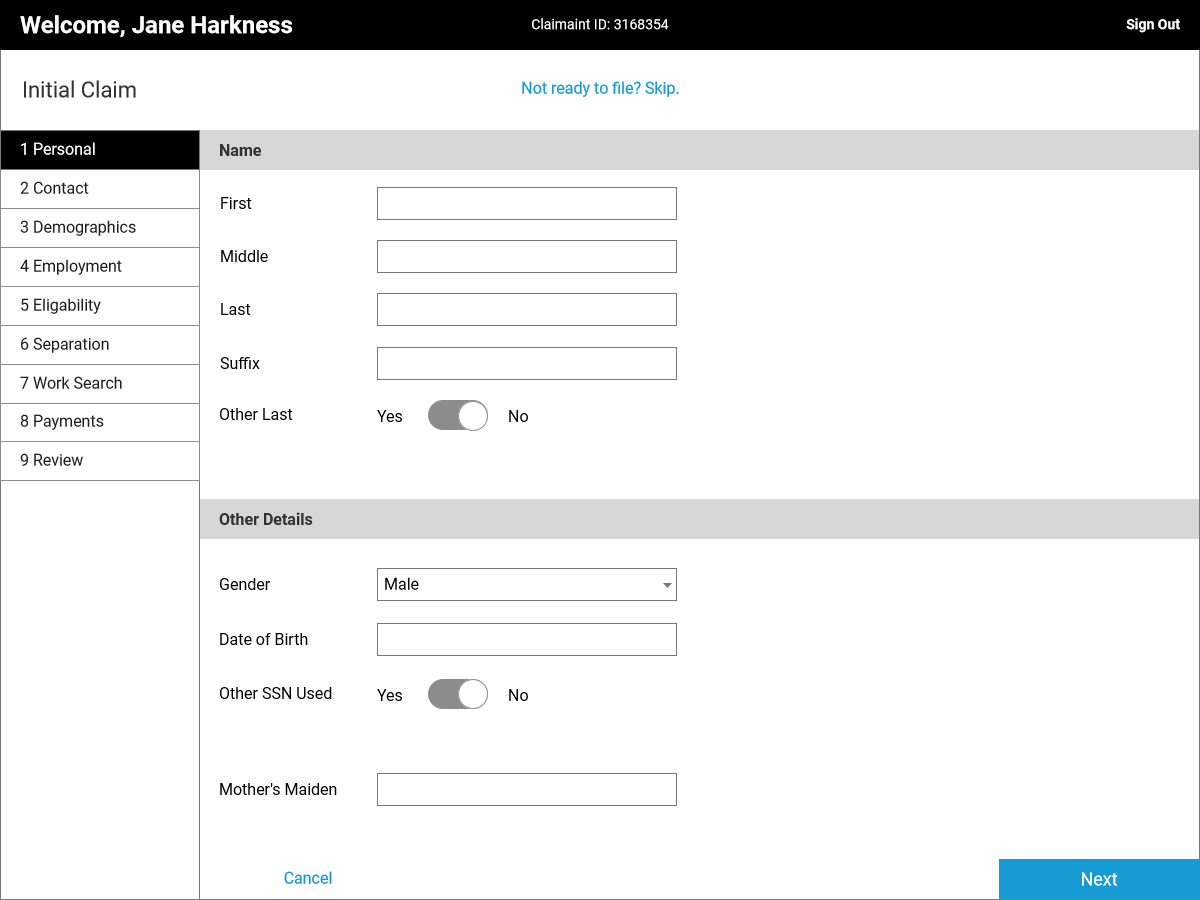The width and height of the screenshot is (1200, 900).
Task: Click into the Date of Birth field
Action: pos(526,639)
